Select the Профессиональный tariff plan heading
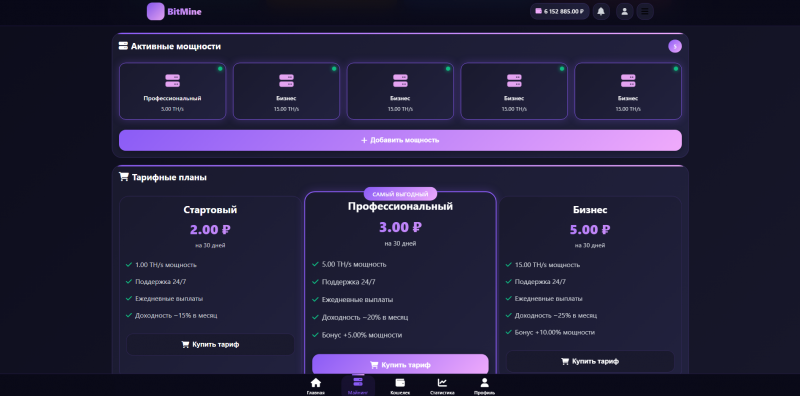 coord(401,207)
